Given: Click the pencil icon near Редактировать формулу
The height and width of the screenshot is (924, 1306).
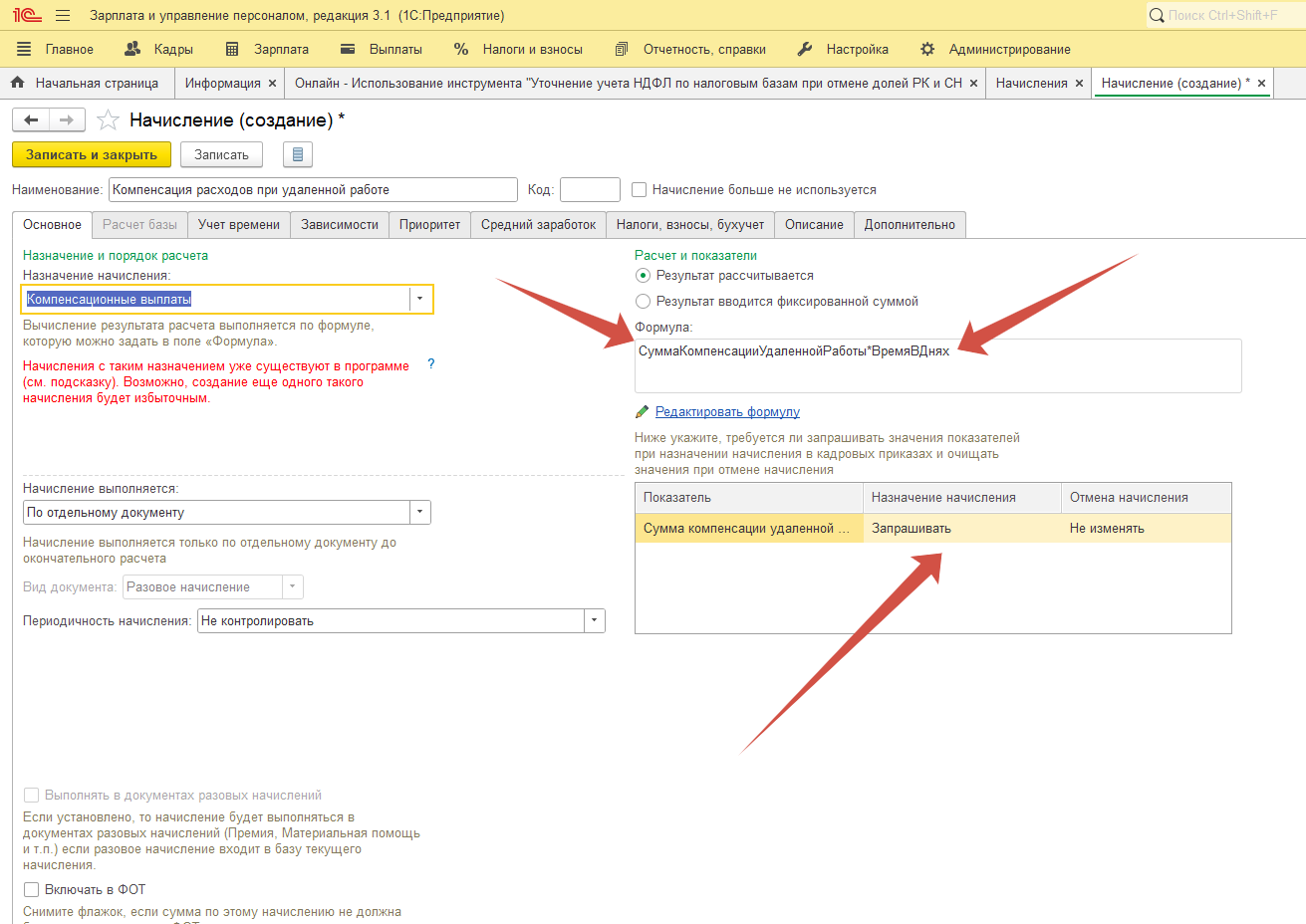Looking at the screenshot, I should pos(642,411).
